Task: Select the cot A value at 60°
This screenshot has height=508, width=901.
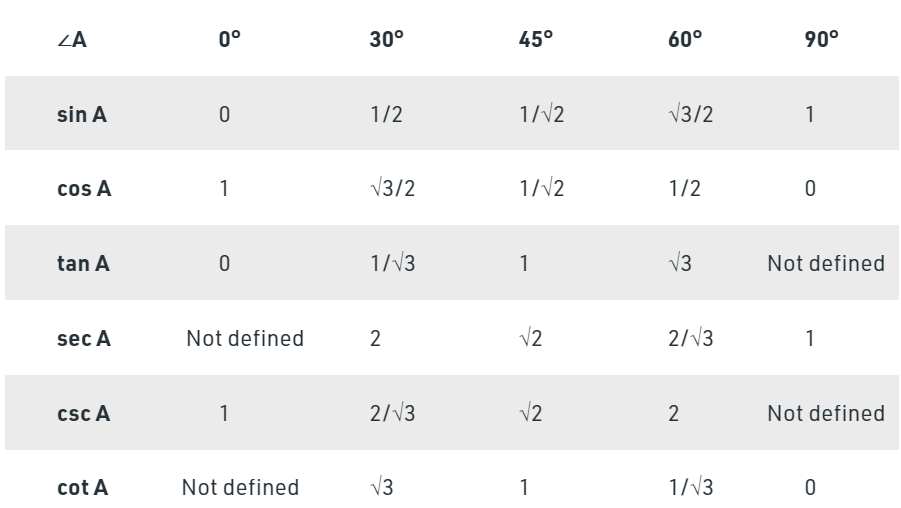Action: 690,488
